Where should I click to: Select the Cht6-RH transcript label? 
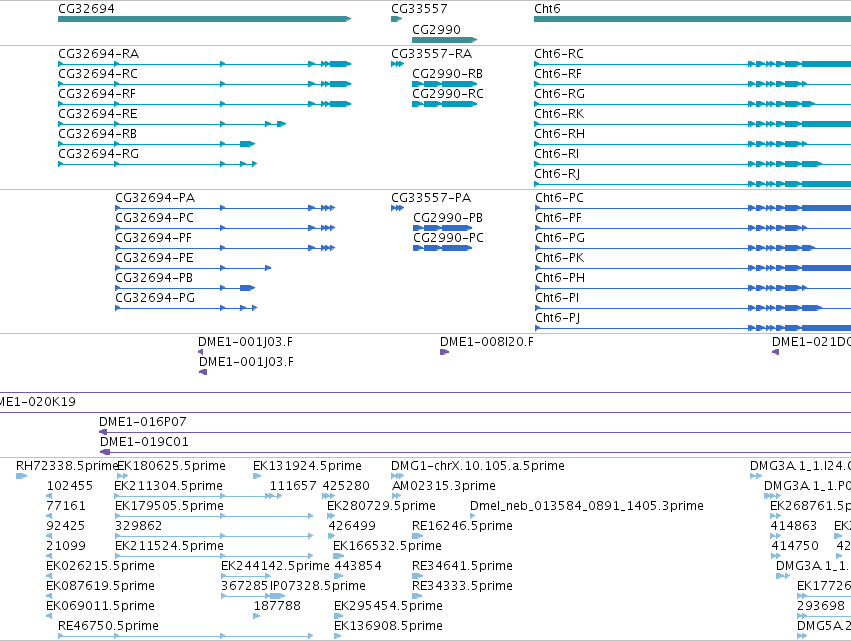point(560,134)
